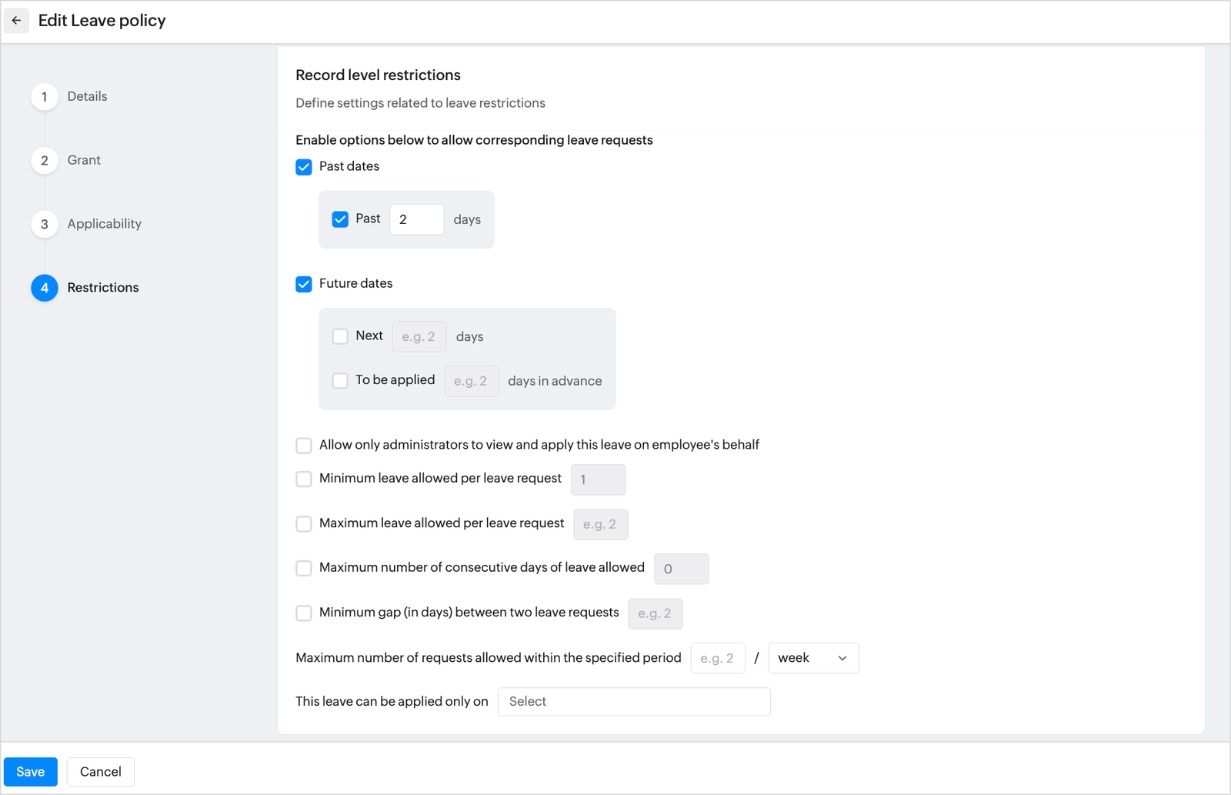The width and height of the screenshot is (1231, 795).
Task: Select step 4 Restrictions circle
Action: [44, 288]
